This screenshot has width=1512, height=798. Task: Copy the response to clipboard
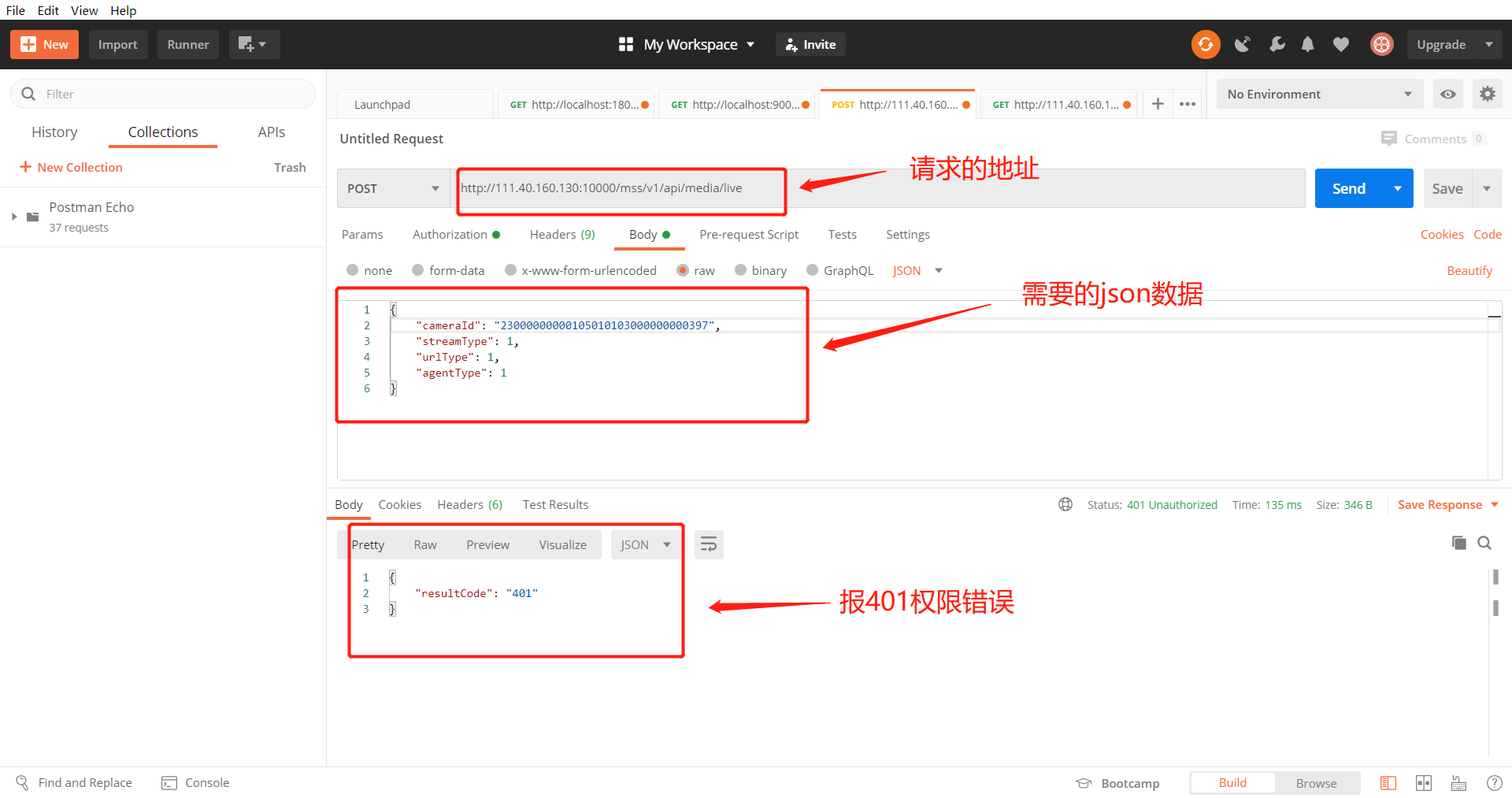pos(1459,543)
